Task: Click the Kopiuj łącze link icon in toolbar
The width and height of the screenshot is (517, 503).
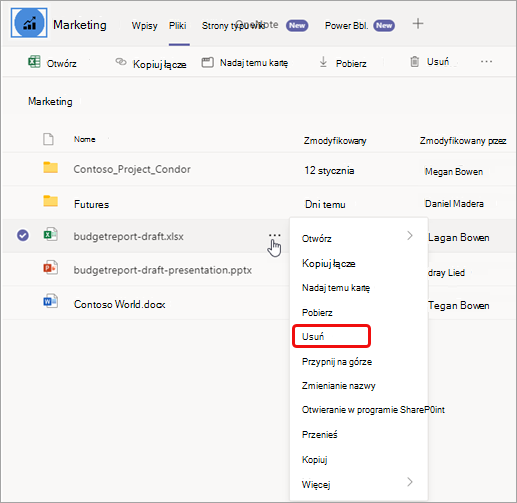Action: (x=121, y=62)
